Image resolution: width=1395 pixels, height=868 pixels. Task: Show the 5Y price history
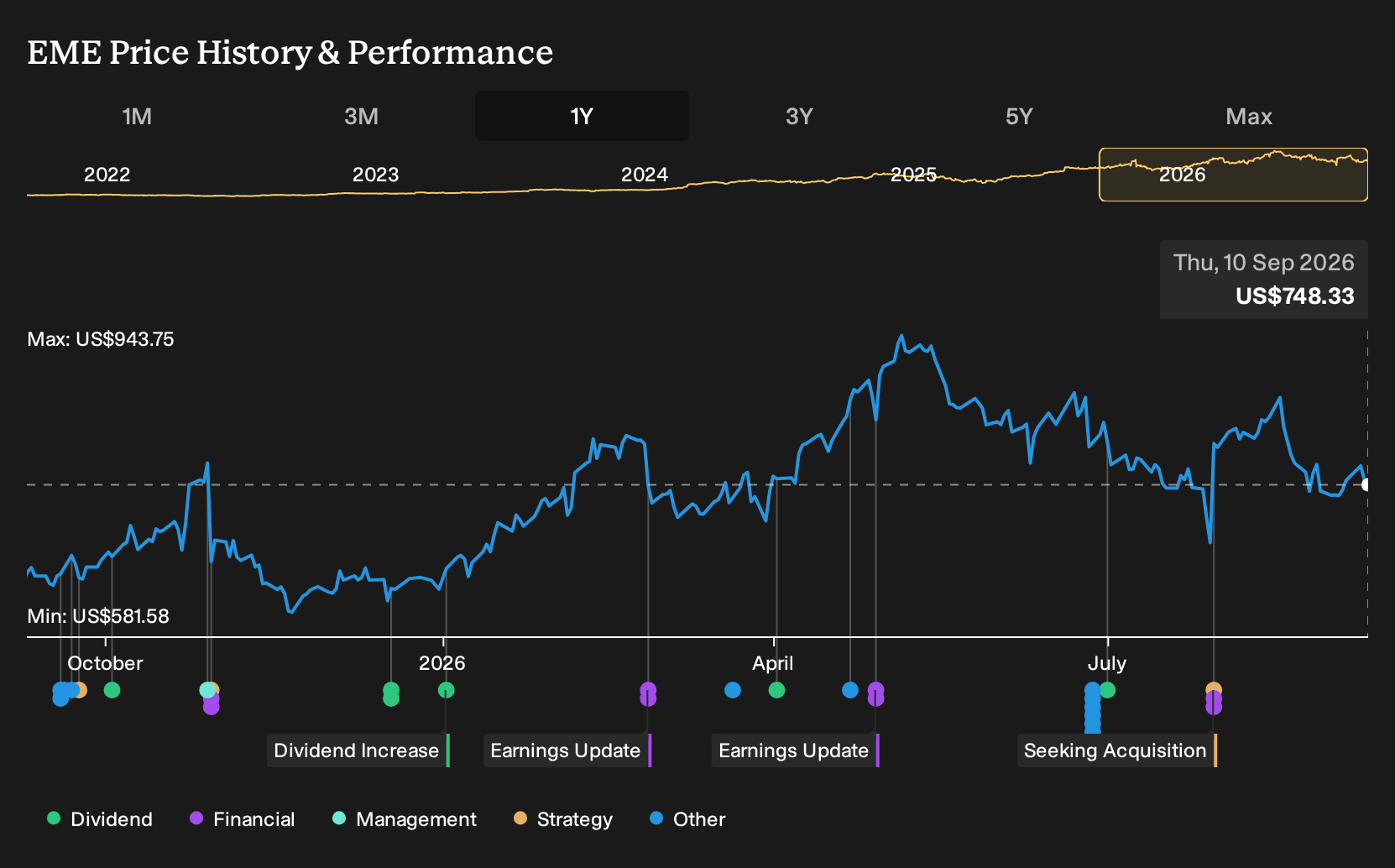1019,116
